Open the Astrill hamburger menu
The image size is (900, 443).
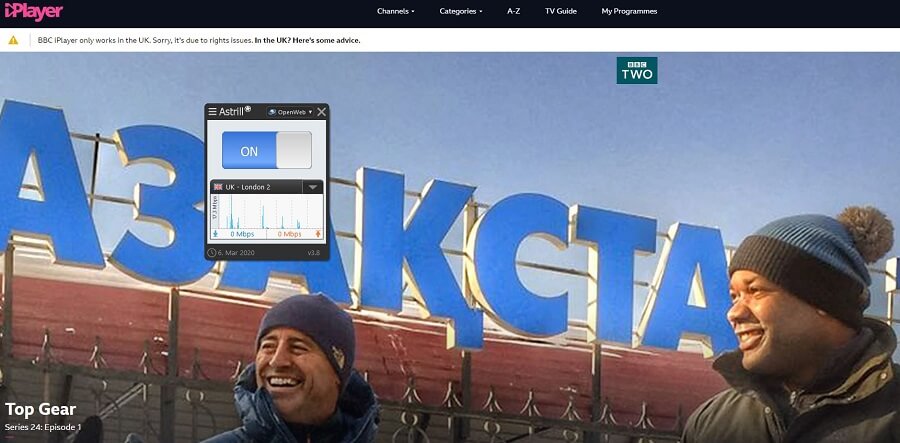pos(212,112)
